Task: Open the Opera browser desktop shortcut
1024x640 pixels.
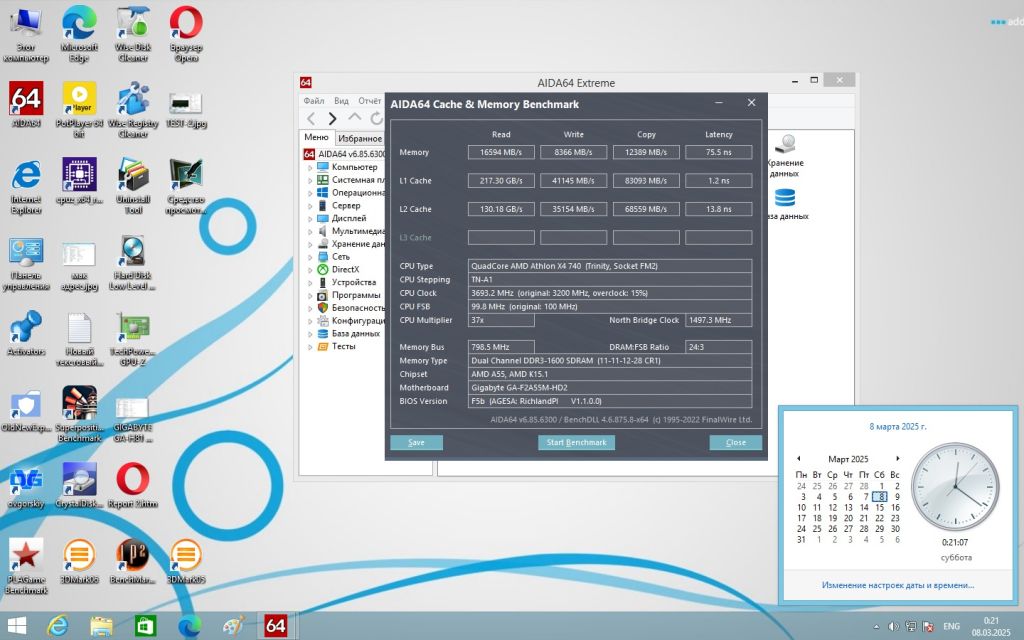Action: pos(186,34)
